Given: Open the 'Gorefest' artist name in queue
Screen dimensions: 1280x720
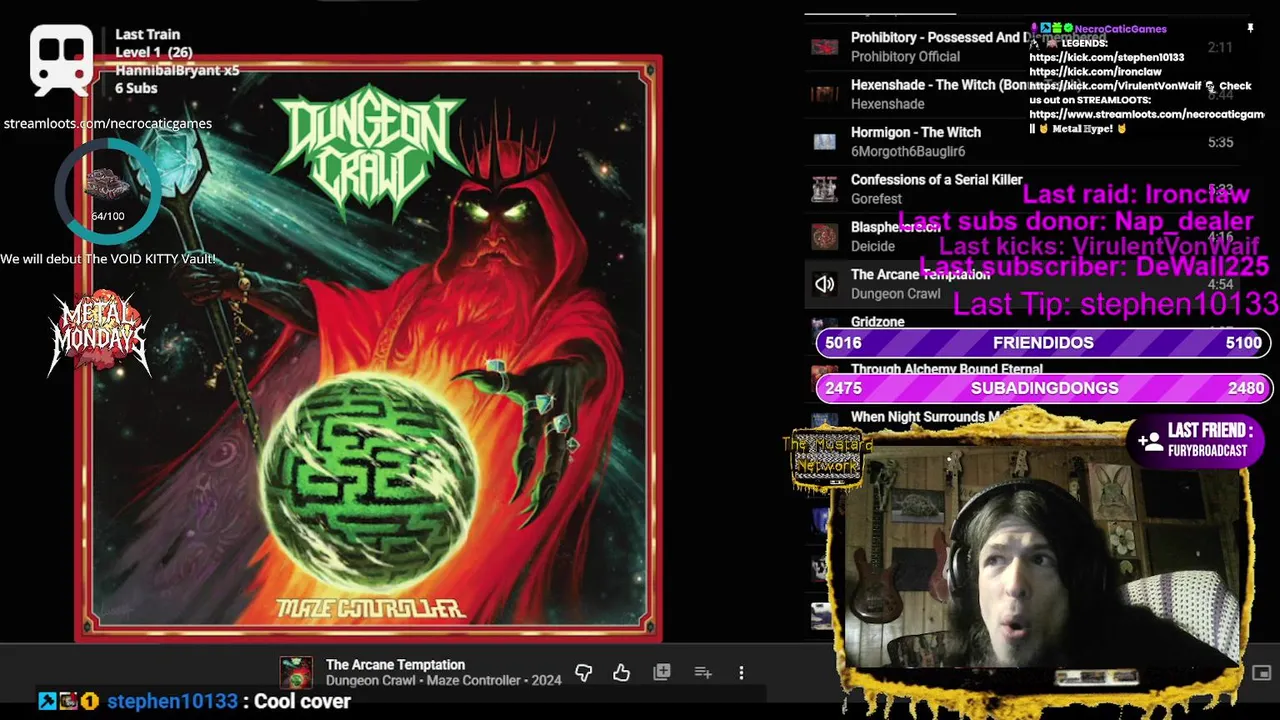Looking at the screenshot, I should coord(876,199).
